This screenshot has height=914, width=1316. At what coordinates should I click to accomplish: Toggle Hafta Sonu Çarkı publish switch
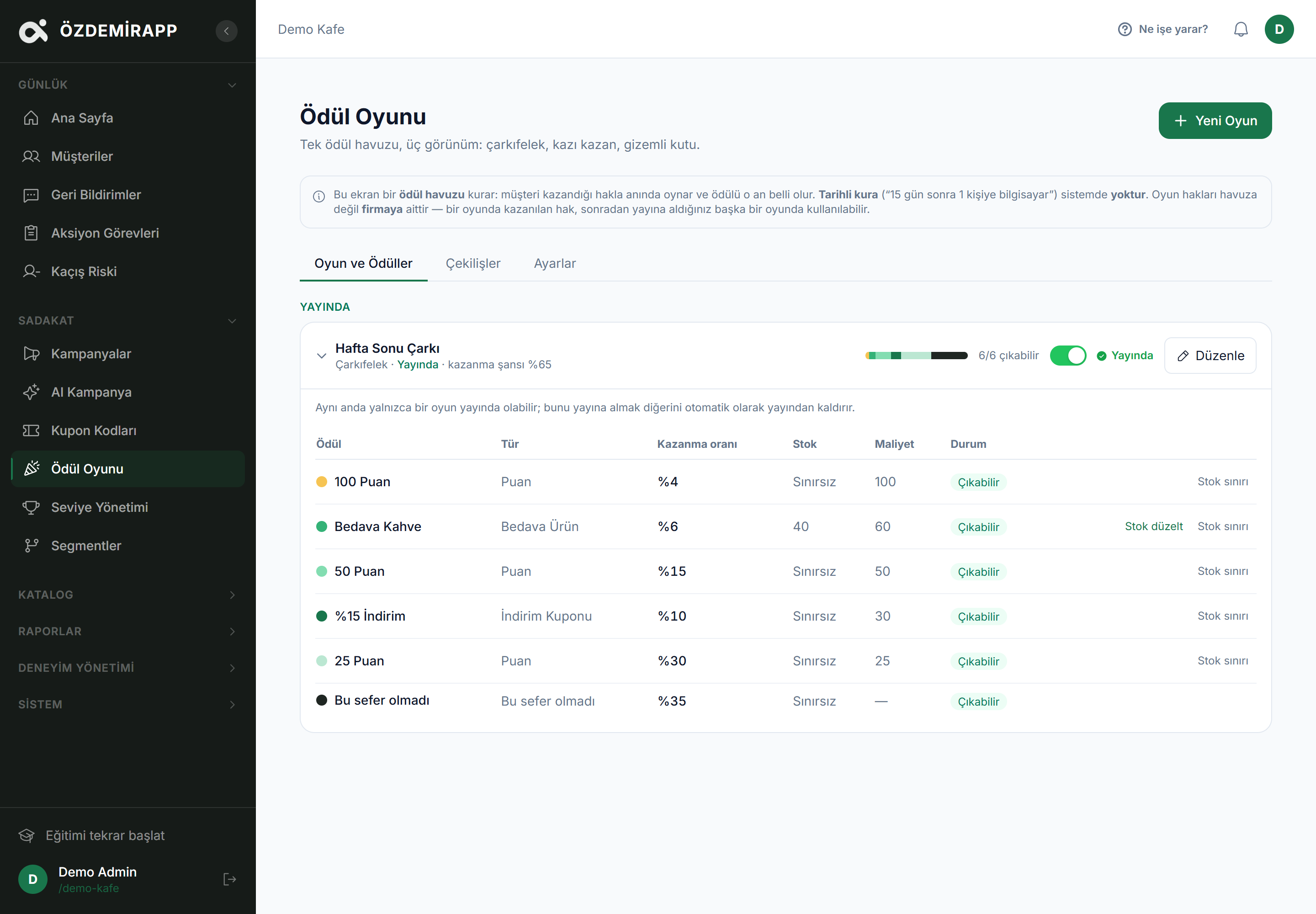[x=1067, y=356]
